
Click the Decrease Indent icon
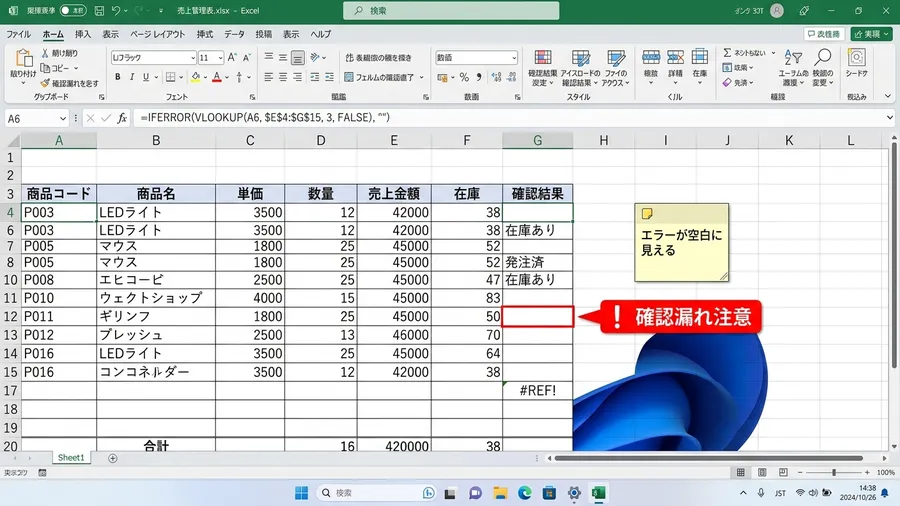(x=315, y=77)
